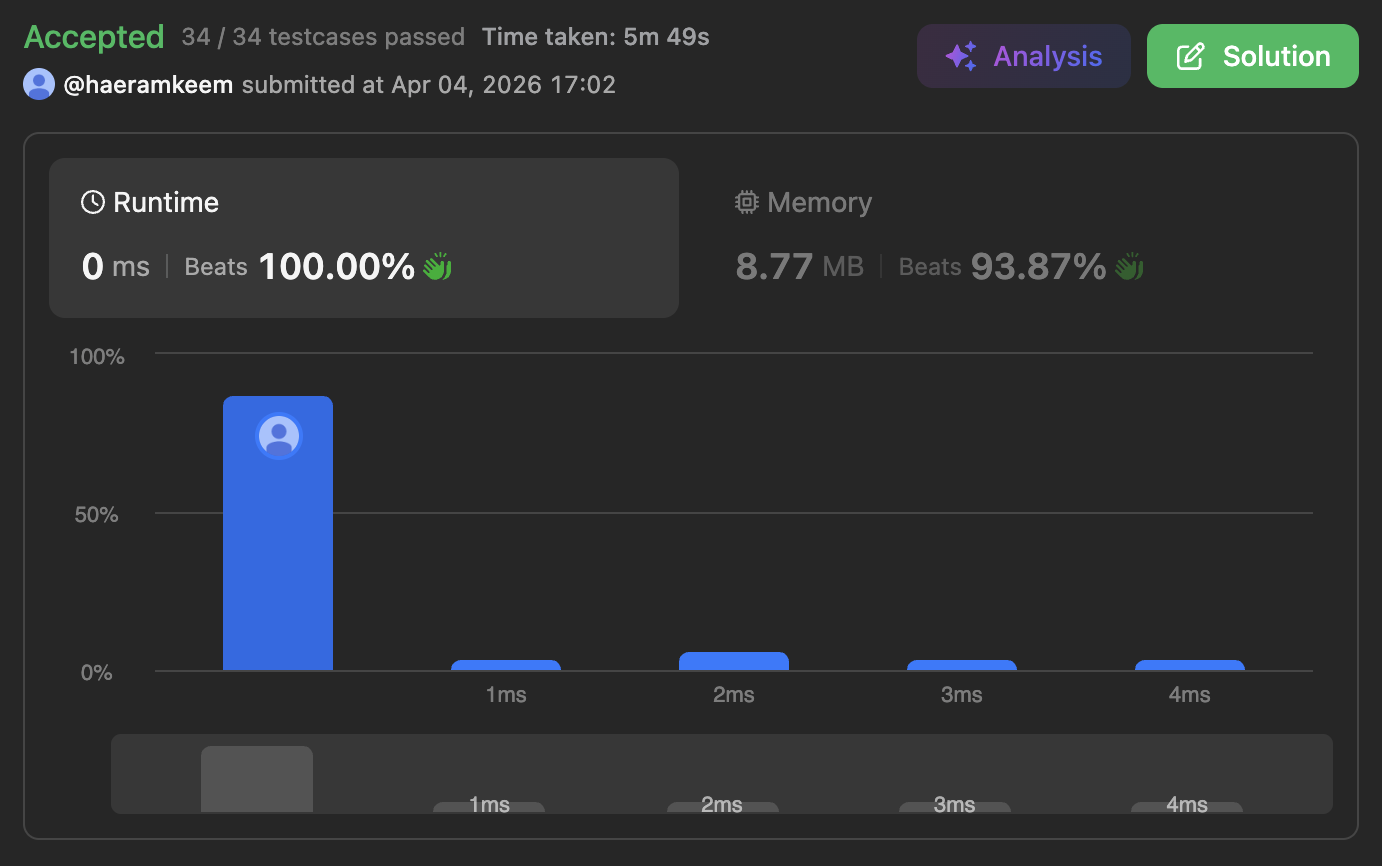Click the sparkle icon on Analysis button
Image resolution: width=1382 pixels, height=866 pixels.
(961, 57)
